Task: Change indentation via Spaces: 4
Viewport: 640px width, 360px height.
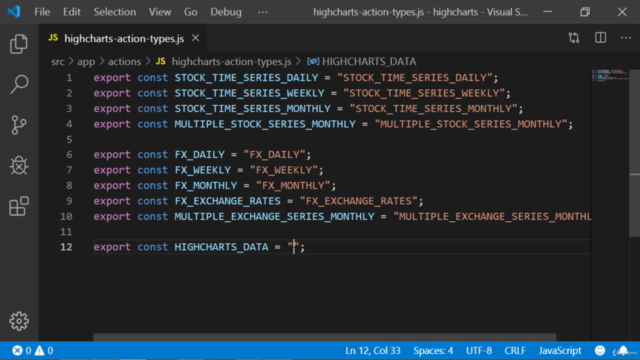Action: pos(433,351)
